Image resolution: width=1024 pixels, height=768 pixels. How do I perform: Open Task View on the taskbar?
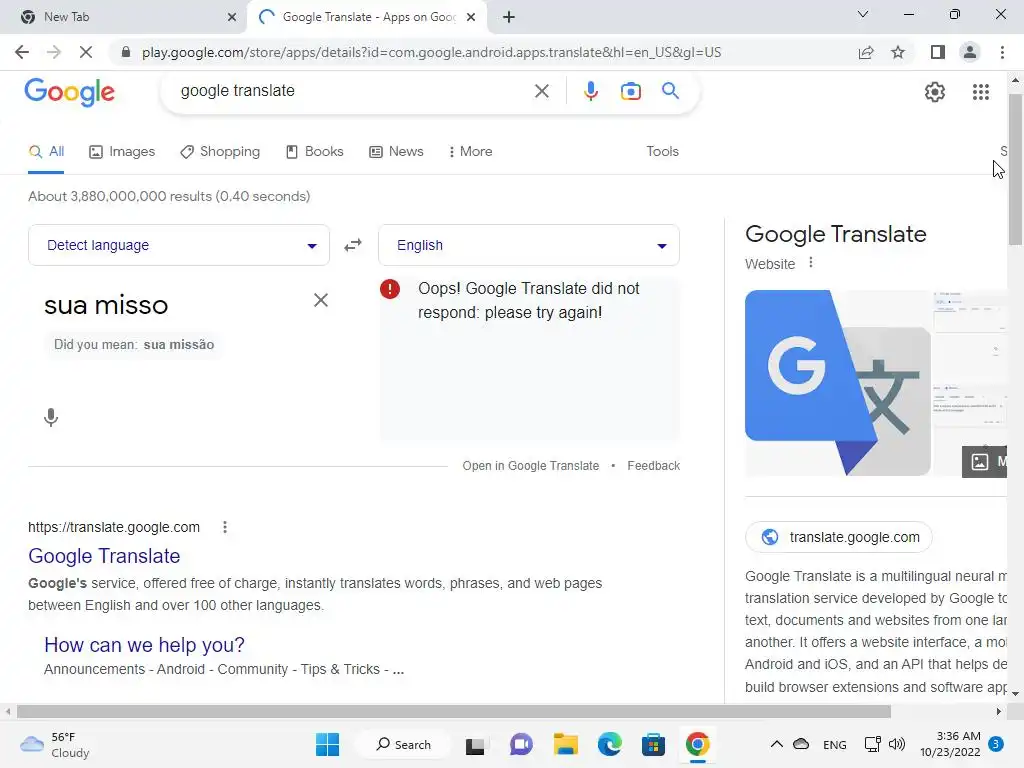(475, 745)
